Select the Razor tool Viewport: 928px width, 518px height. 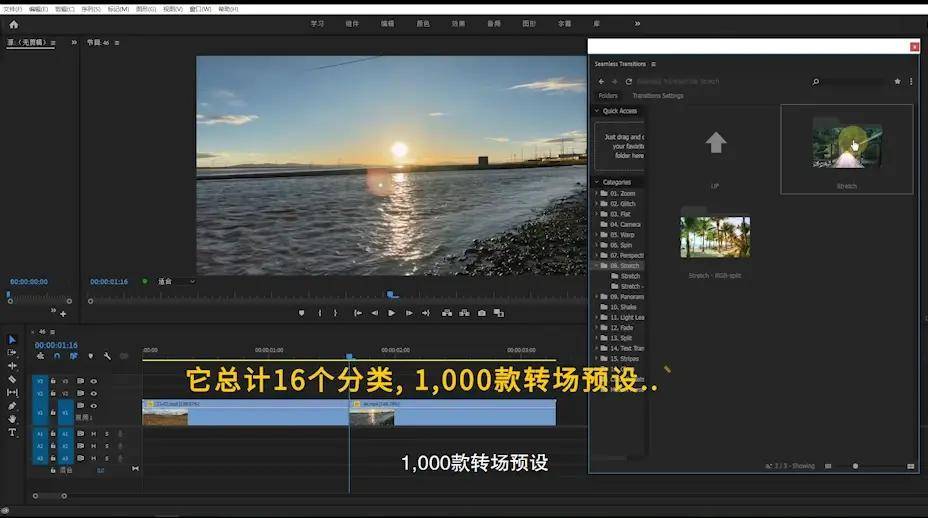tap(12, 379)
